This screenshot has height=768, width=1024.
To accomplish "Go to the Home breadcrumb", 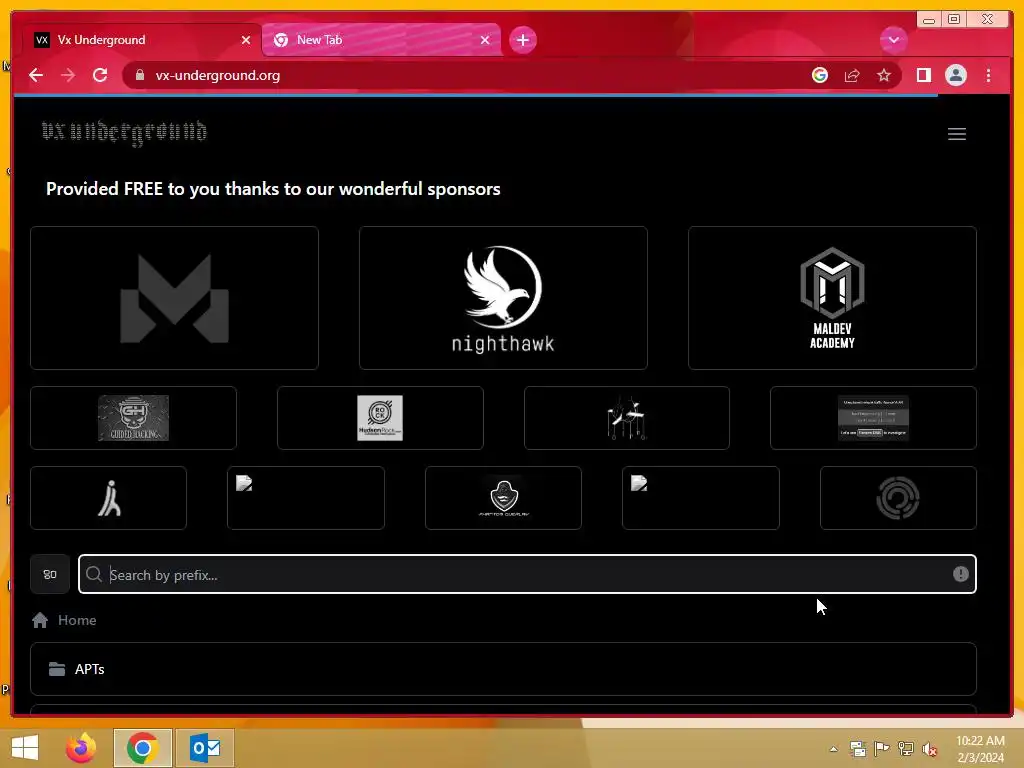I will pyautogui.click(x=77, y=620).
